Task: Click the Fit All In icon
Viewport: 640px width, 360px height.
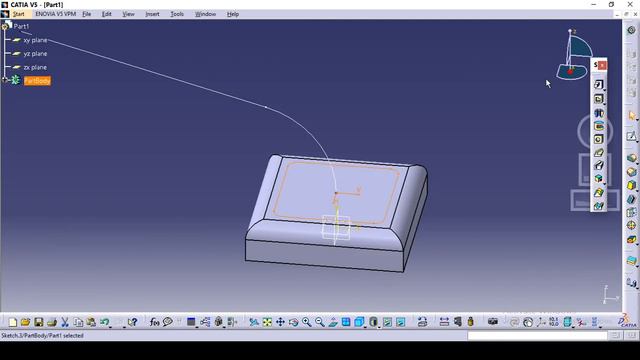Action: 267,322
